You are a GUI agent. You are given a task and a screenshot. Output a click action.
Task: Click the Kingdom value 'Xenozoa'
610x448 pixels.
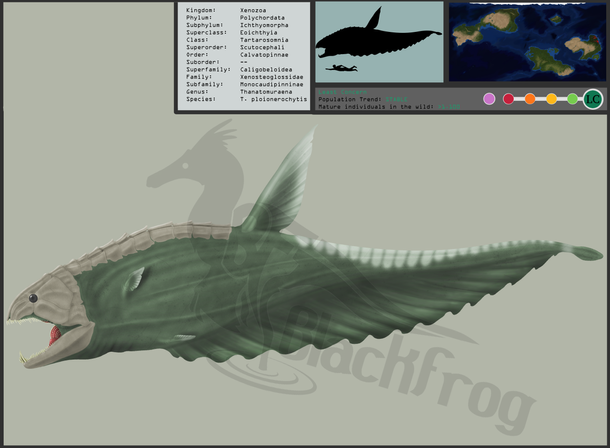[x=253, y=10]
